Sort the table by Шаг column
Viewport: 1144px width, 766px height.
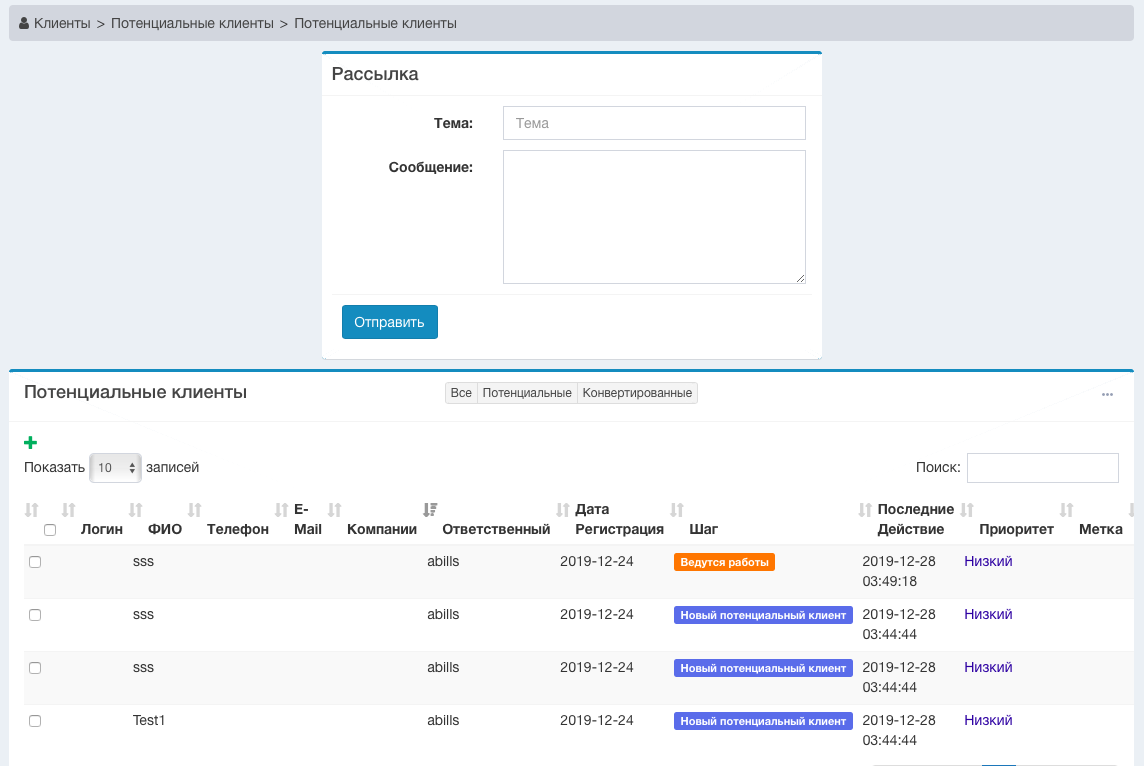(x=677, y=510)
